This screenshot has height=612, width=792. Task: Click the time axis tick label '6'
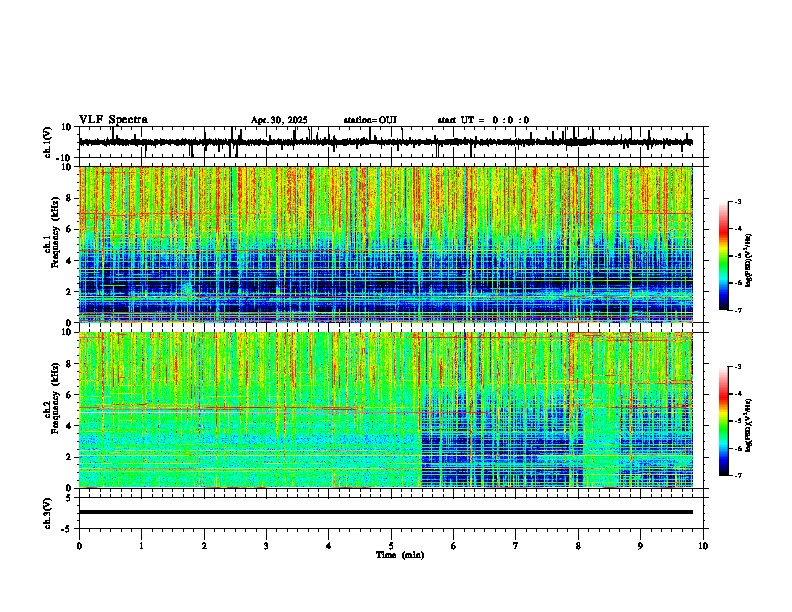coord(454,546)
